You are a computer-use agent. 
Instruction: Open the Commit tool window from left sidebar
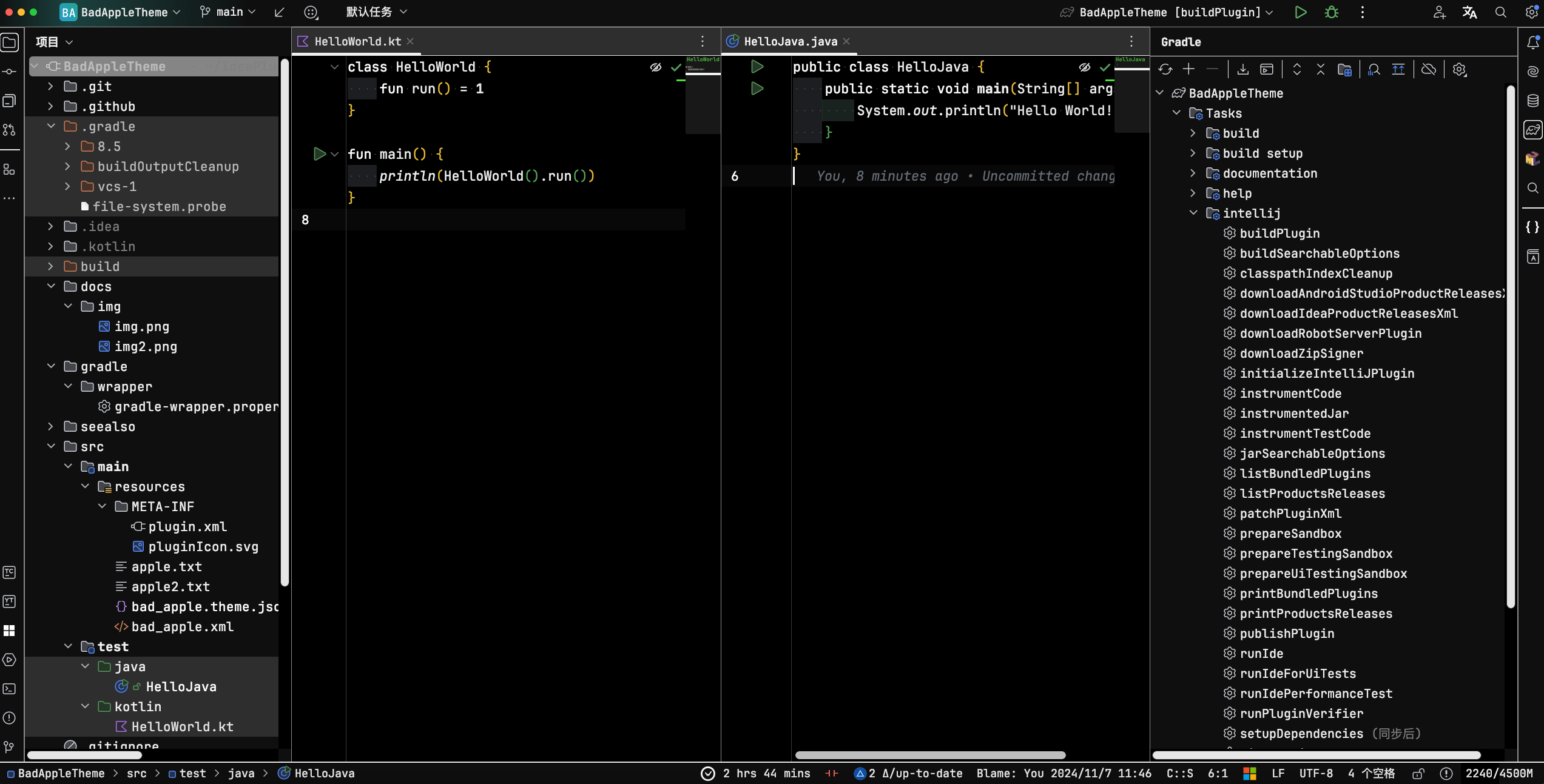(x=10, y=72)
